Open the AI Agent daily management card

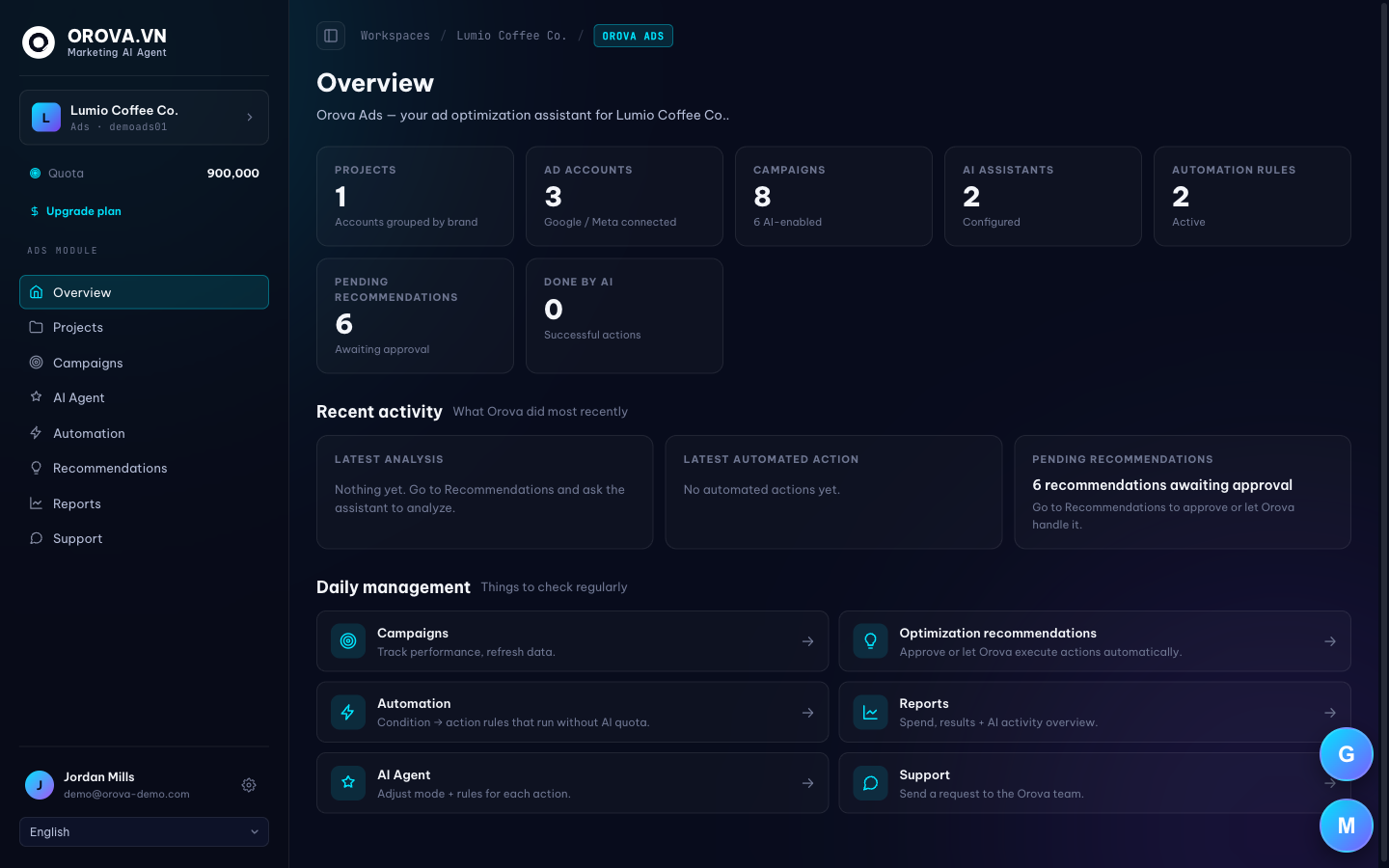(x=573, y=783)
